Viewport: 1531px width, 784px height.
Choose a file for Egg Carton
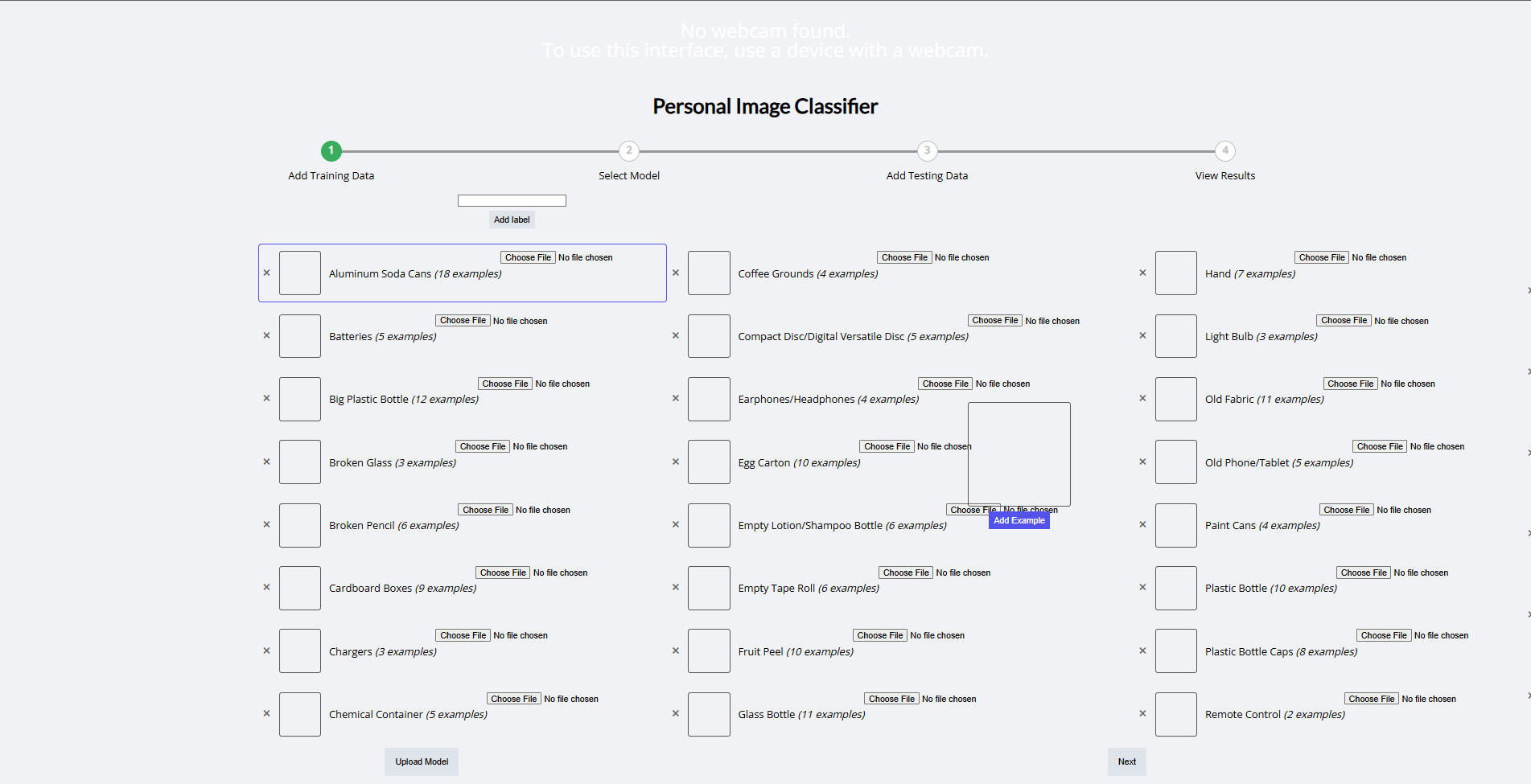887,447
